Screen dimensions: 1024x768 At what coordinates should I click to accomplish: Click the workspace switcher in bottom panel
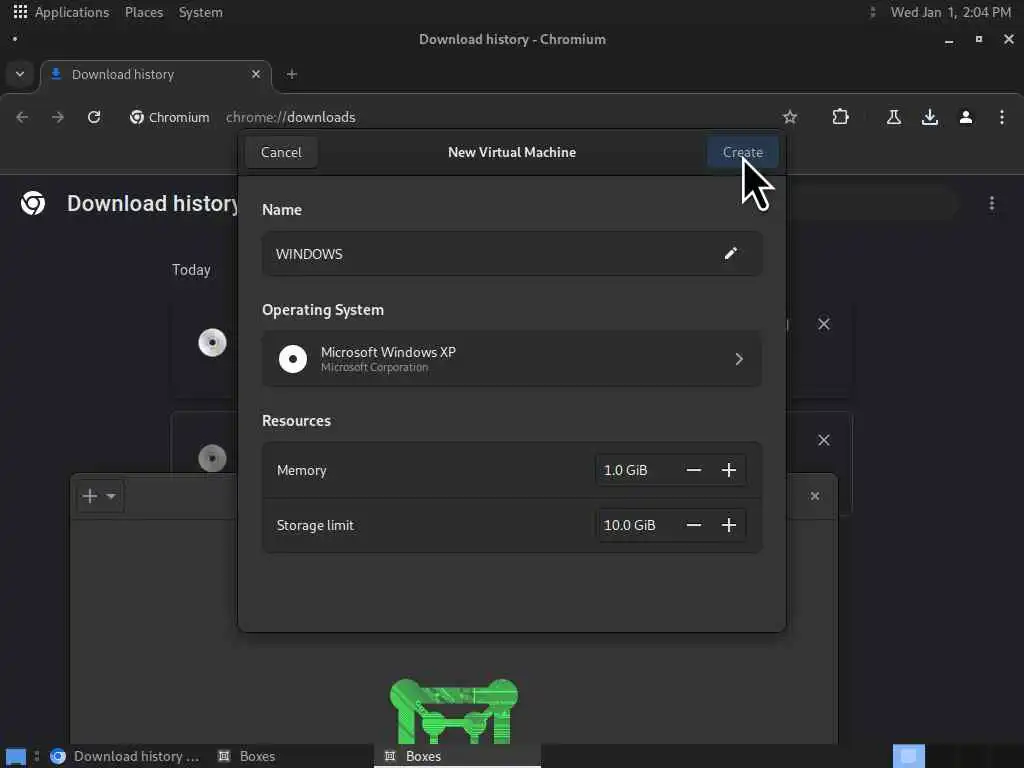tap(908, 756)
